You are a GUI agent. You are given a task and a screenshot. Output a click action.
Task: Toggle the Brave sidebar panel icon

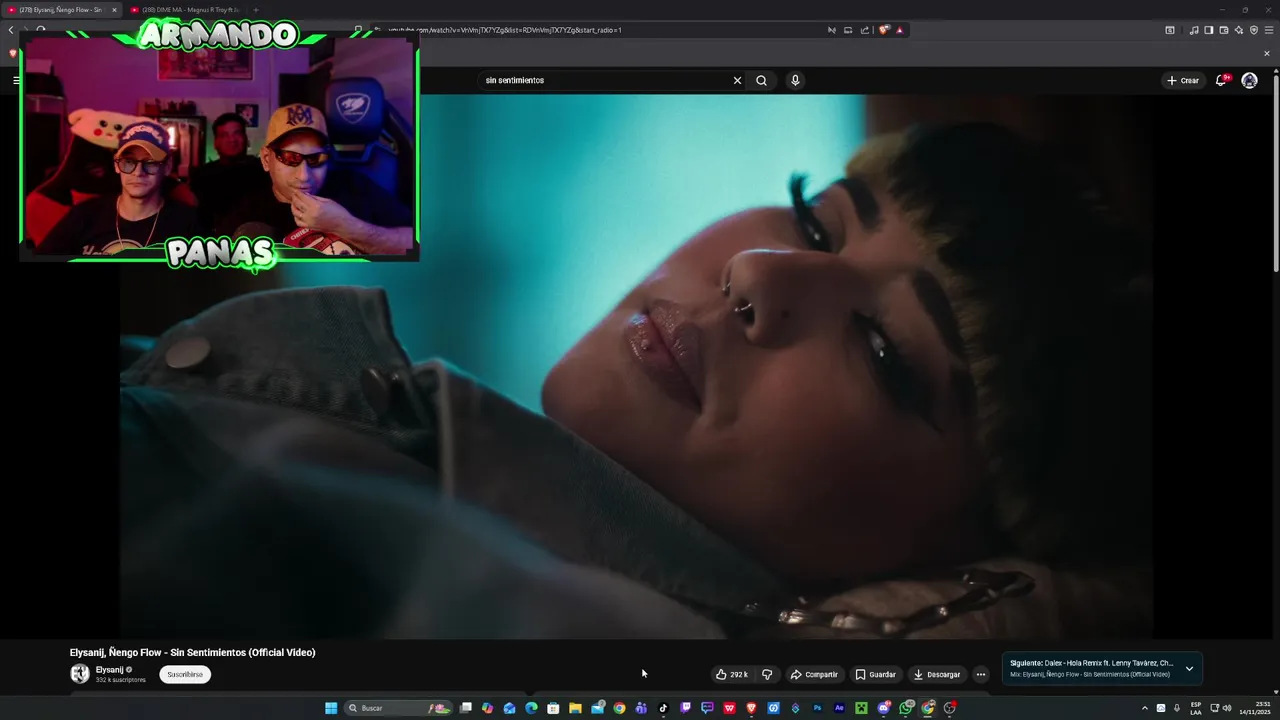[x=1208, y=30]
